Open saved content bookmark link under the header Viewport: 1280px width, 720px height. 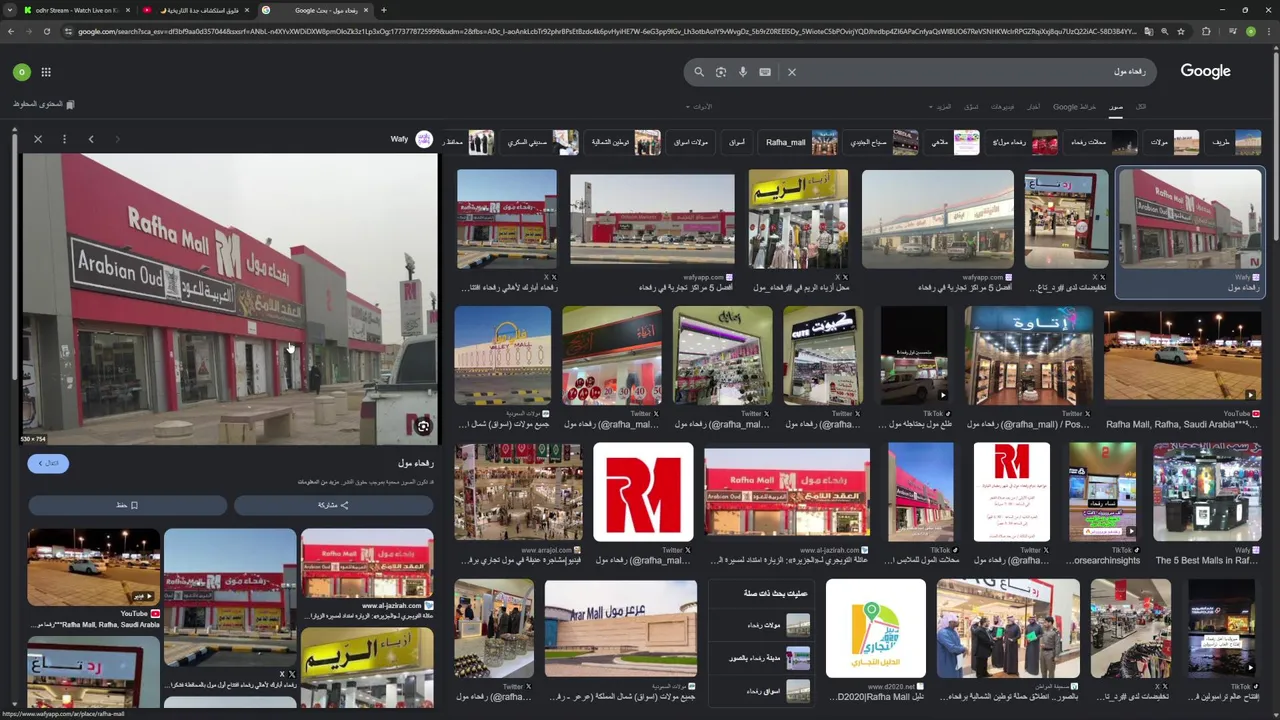click(44, 104)
